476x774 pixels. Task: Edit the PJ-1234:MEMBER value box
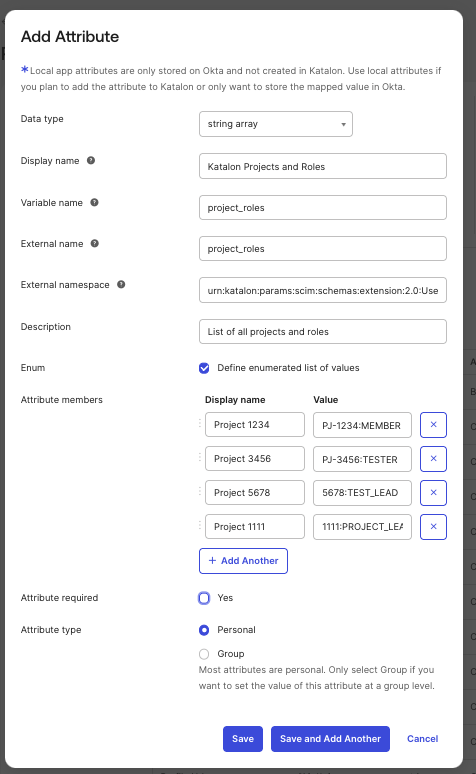tap(362, 425)
